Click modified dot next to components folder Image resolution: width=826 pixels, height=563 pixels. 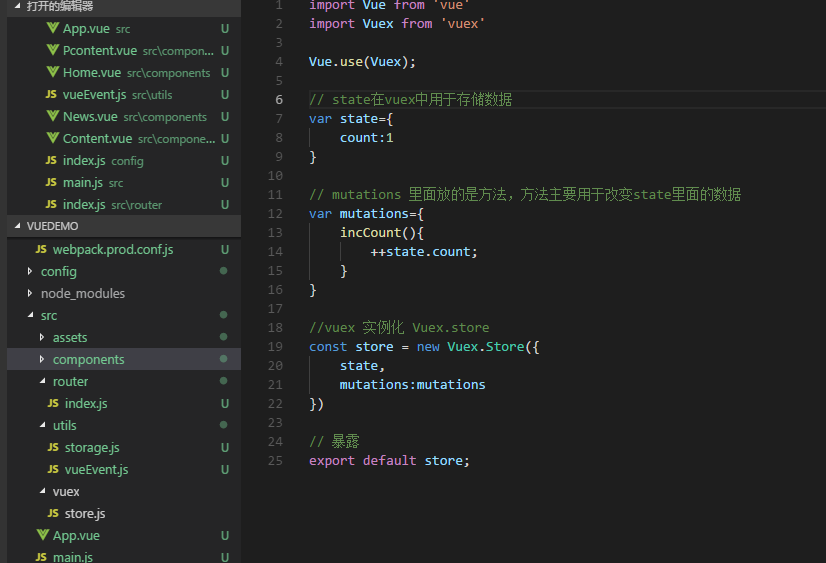point(223,359)
